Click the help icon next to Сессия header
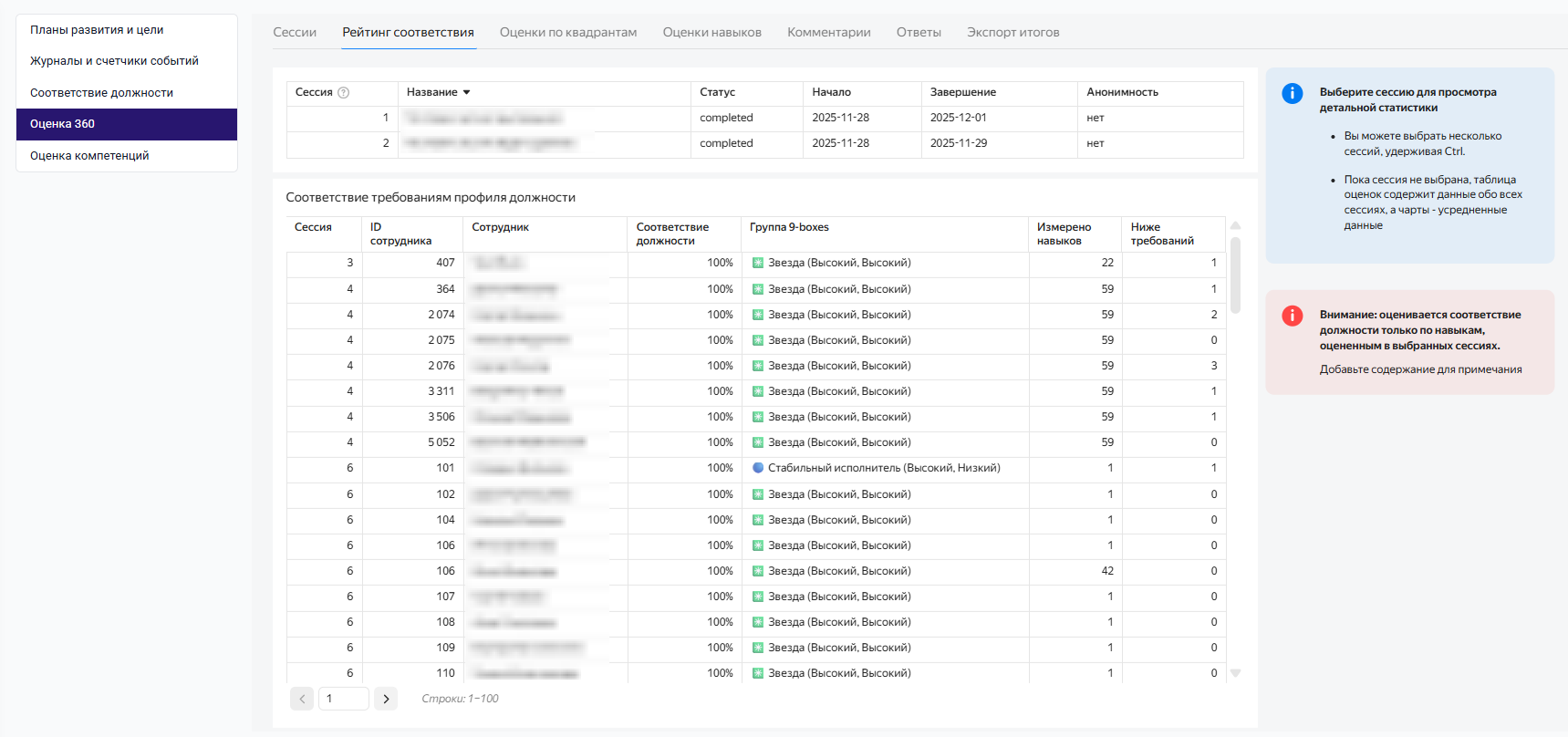The image size is (1568, 737). [344, 92]
